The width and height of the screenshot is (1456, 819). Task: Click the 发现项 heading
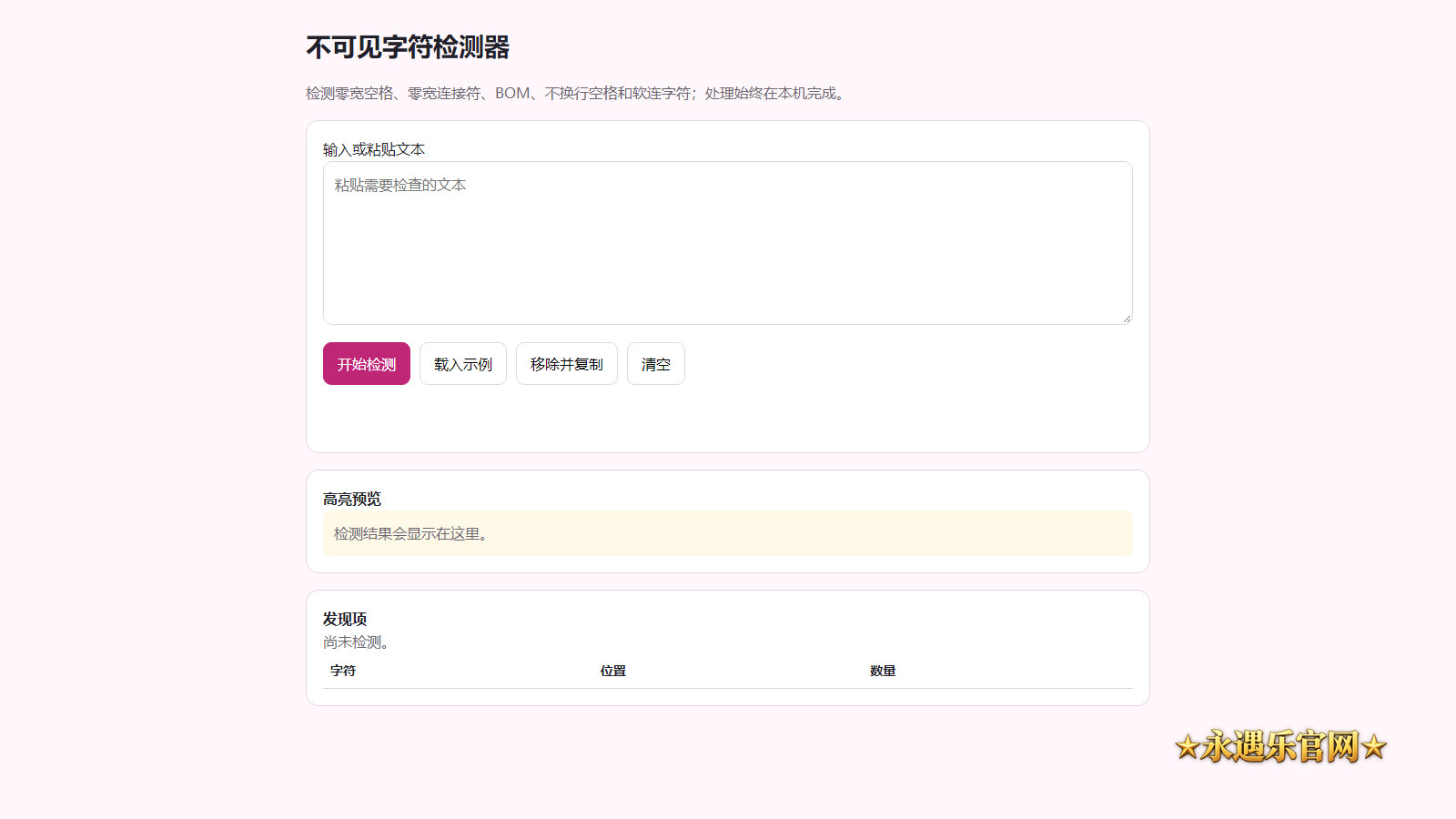pyautogui.click(x=345, y=619)
